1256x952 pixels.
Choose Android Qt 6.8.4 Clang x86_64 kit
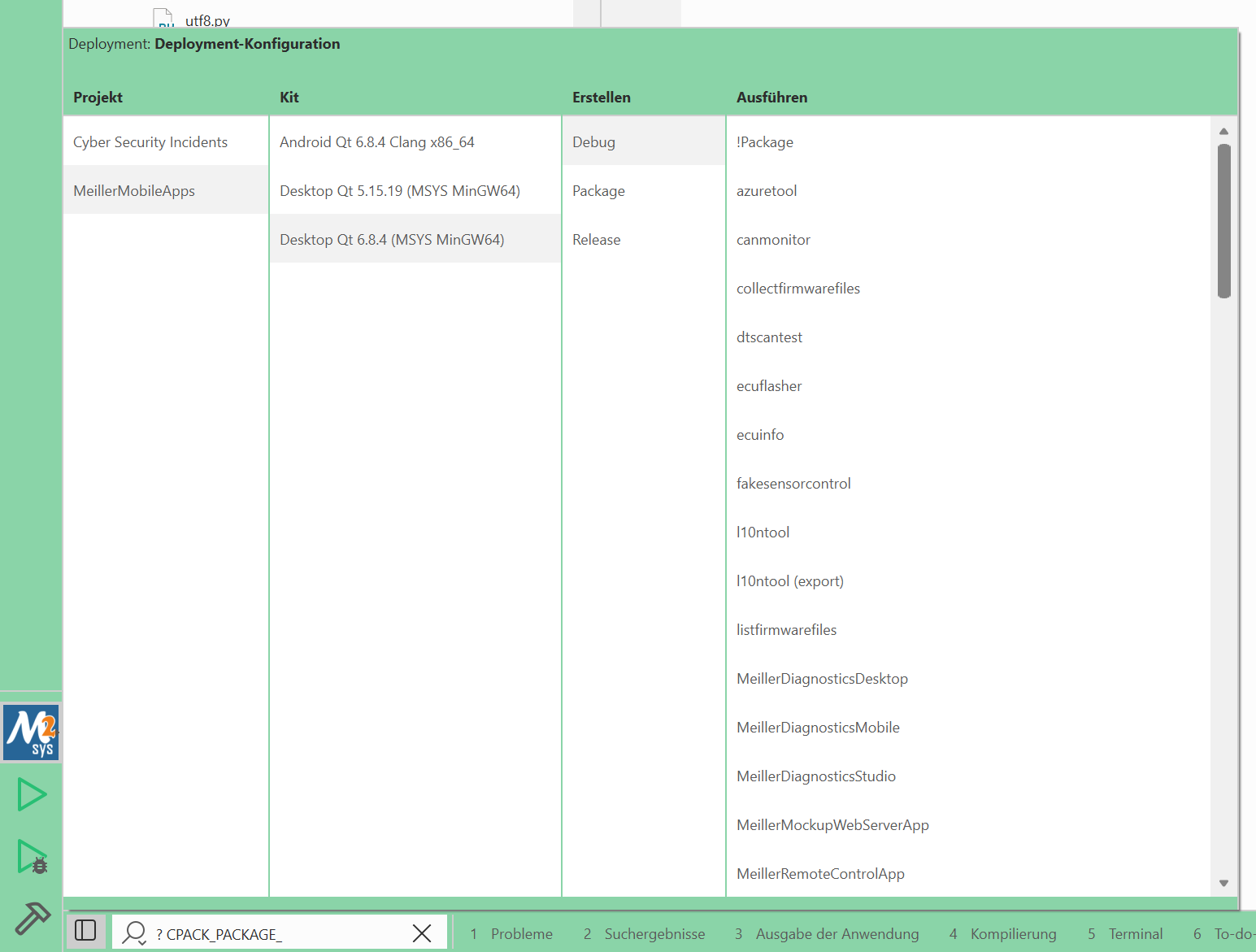pyautogui.click(x=376, y=142)
